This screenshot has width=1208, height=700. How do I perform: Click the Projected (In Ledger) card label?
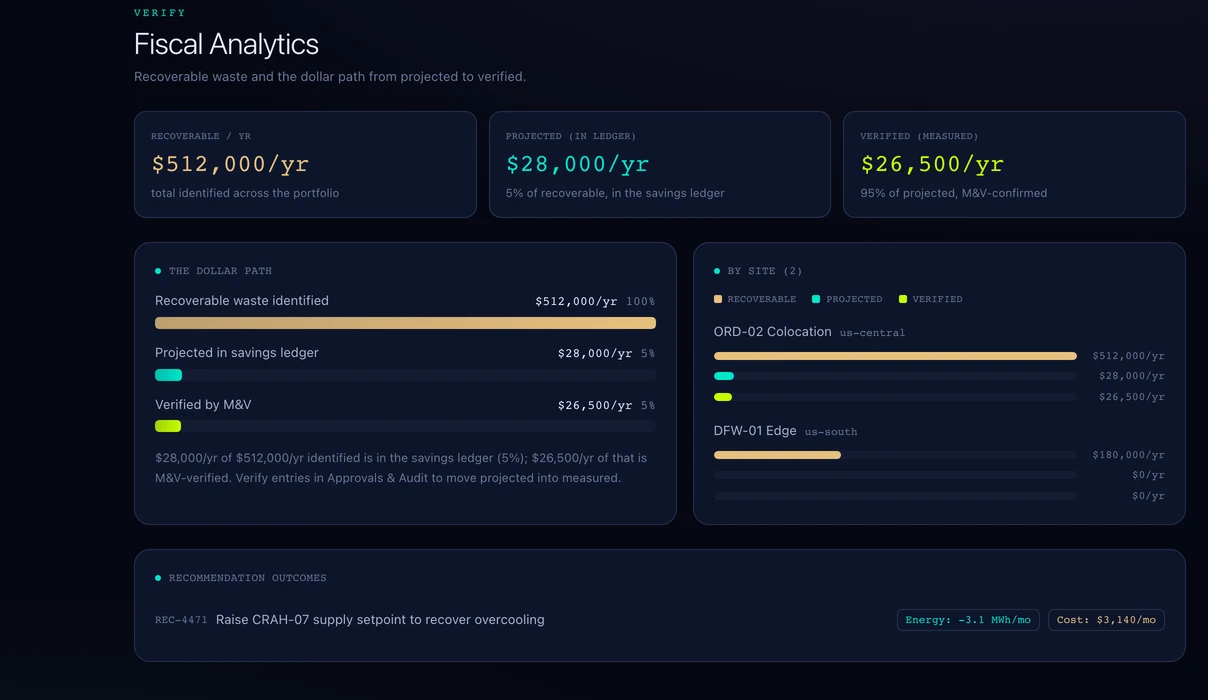[571, 136]
